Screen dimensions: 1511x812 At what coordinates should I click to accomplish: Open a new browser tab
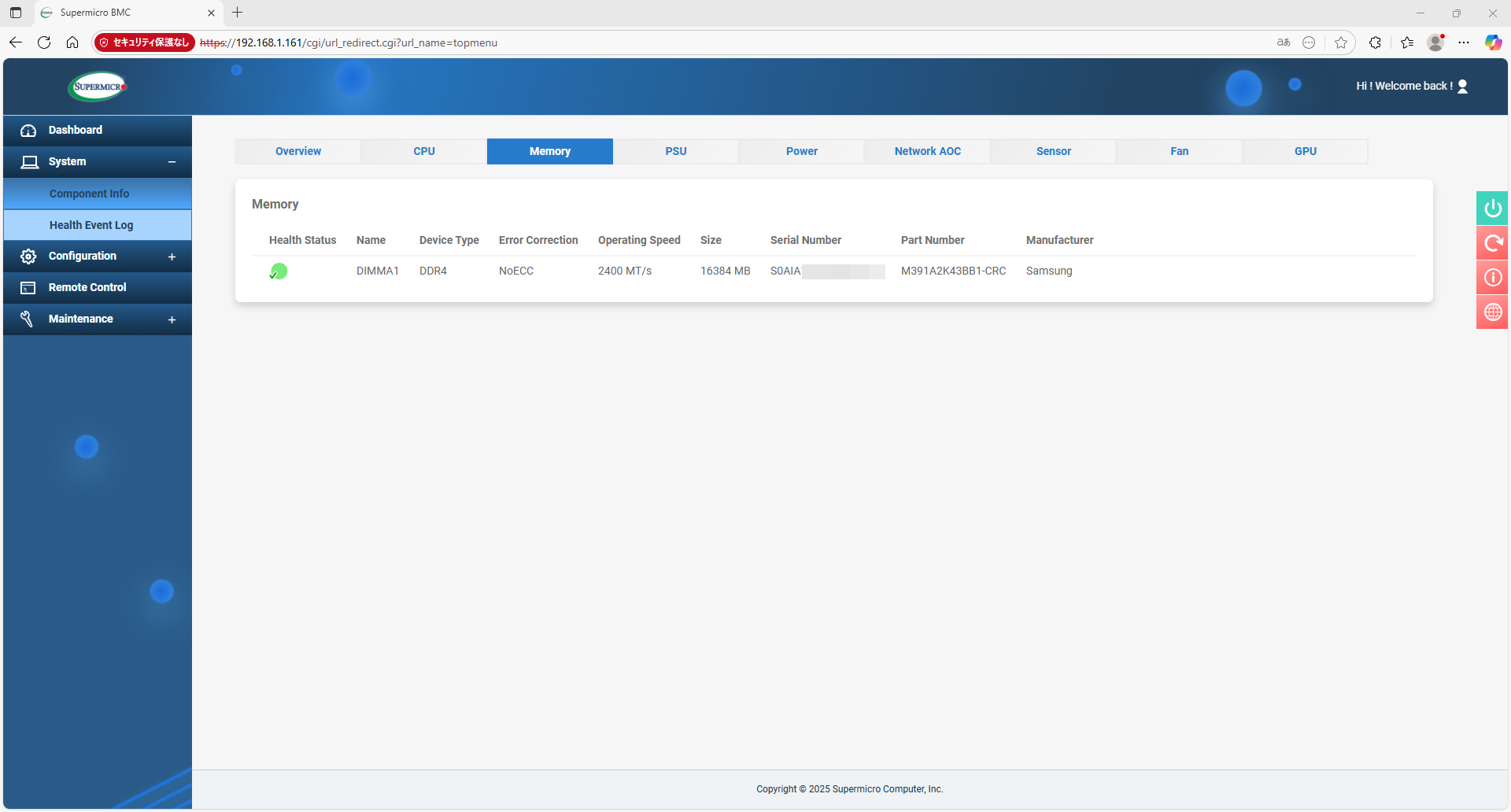point(238,13)
